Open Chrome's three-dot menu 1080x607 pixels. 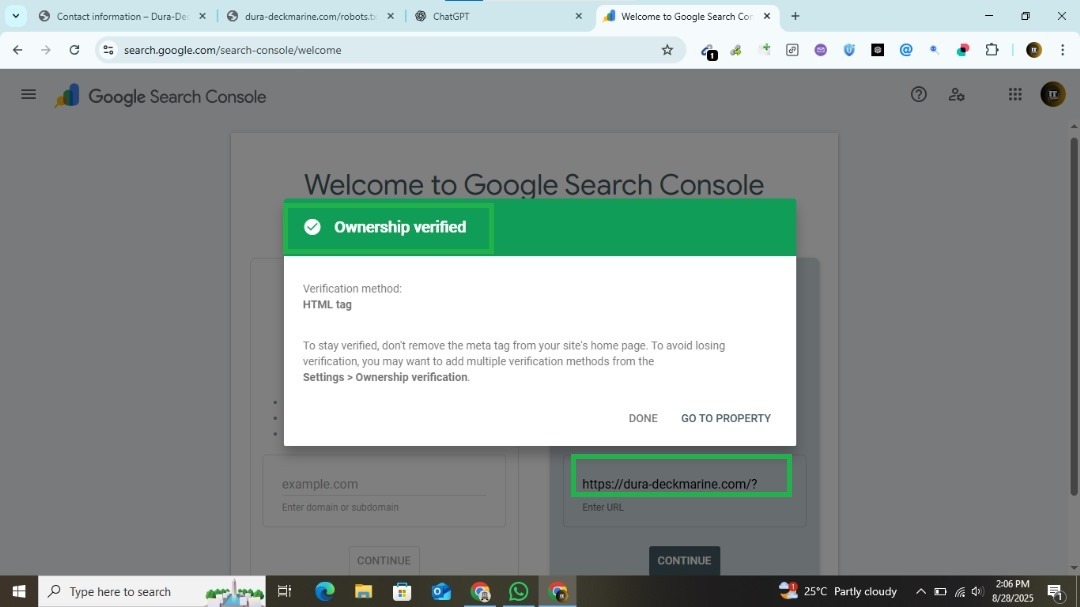tap(1062, 50)
